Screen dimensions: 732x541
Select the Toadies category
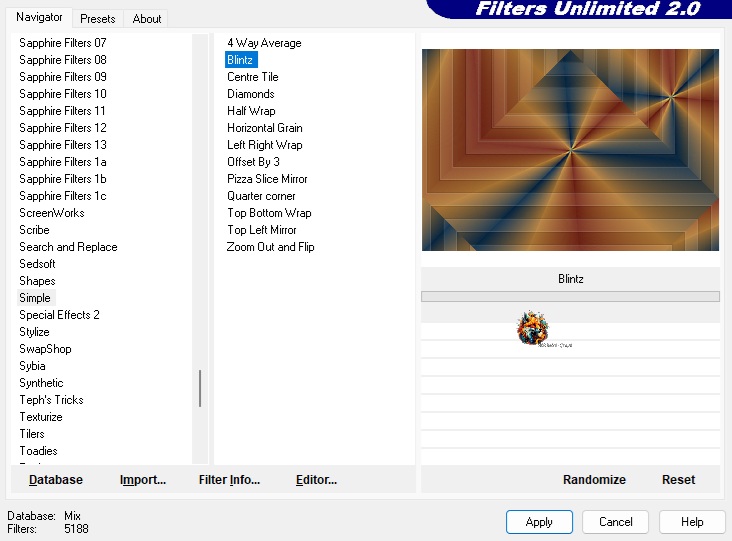click(x=38, y=451)
